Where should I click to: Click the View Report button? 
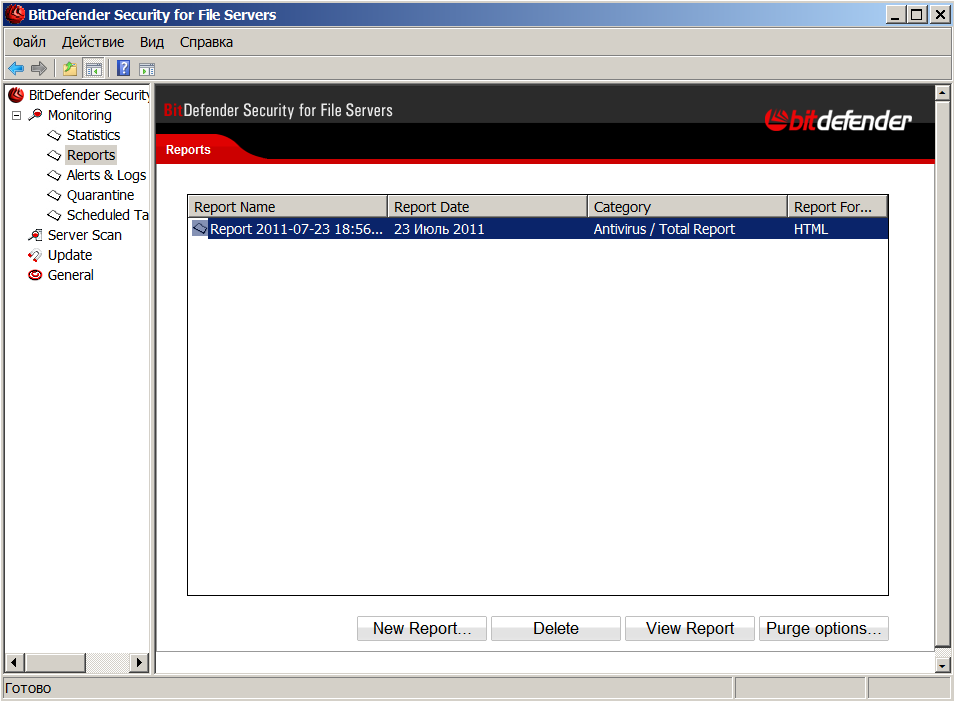tap(690, 629)
